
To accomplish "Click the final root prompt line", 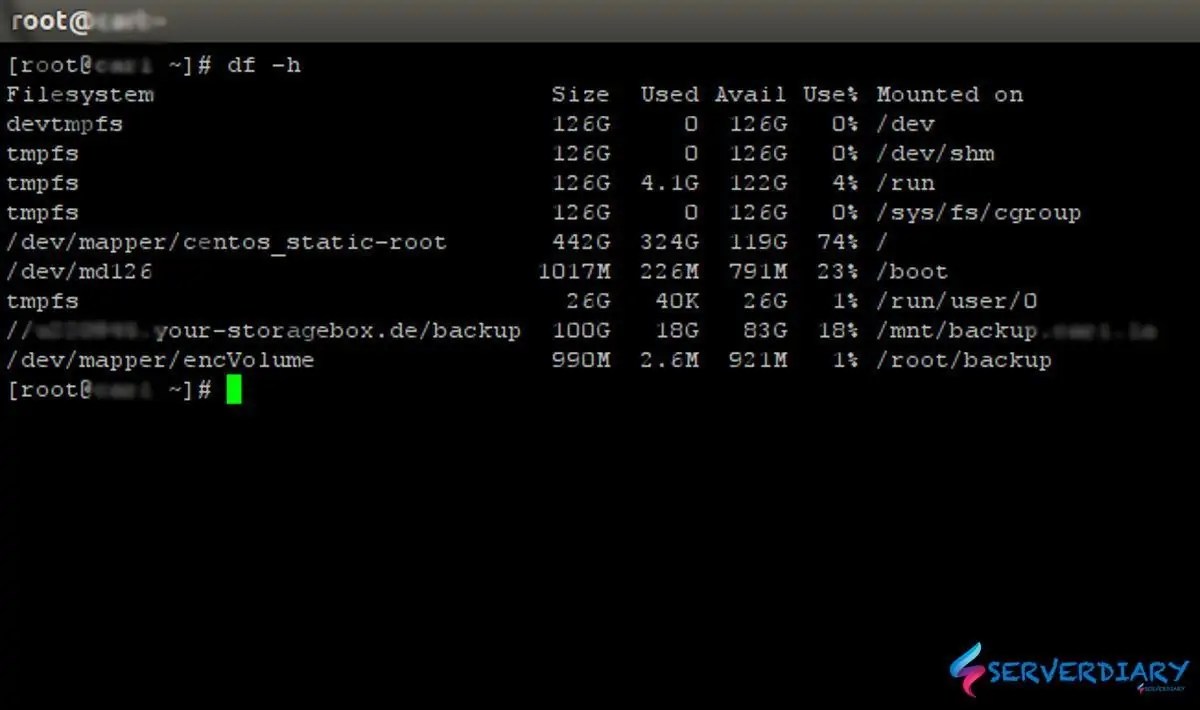I will (110, 390).
